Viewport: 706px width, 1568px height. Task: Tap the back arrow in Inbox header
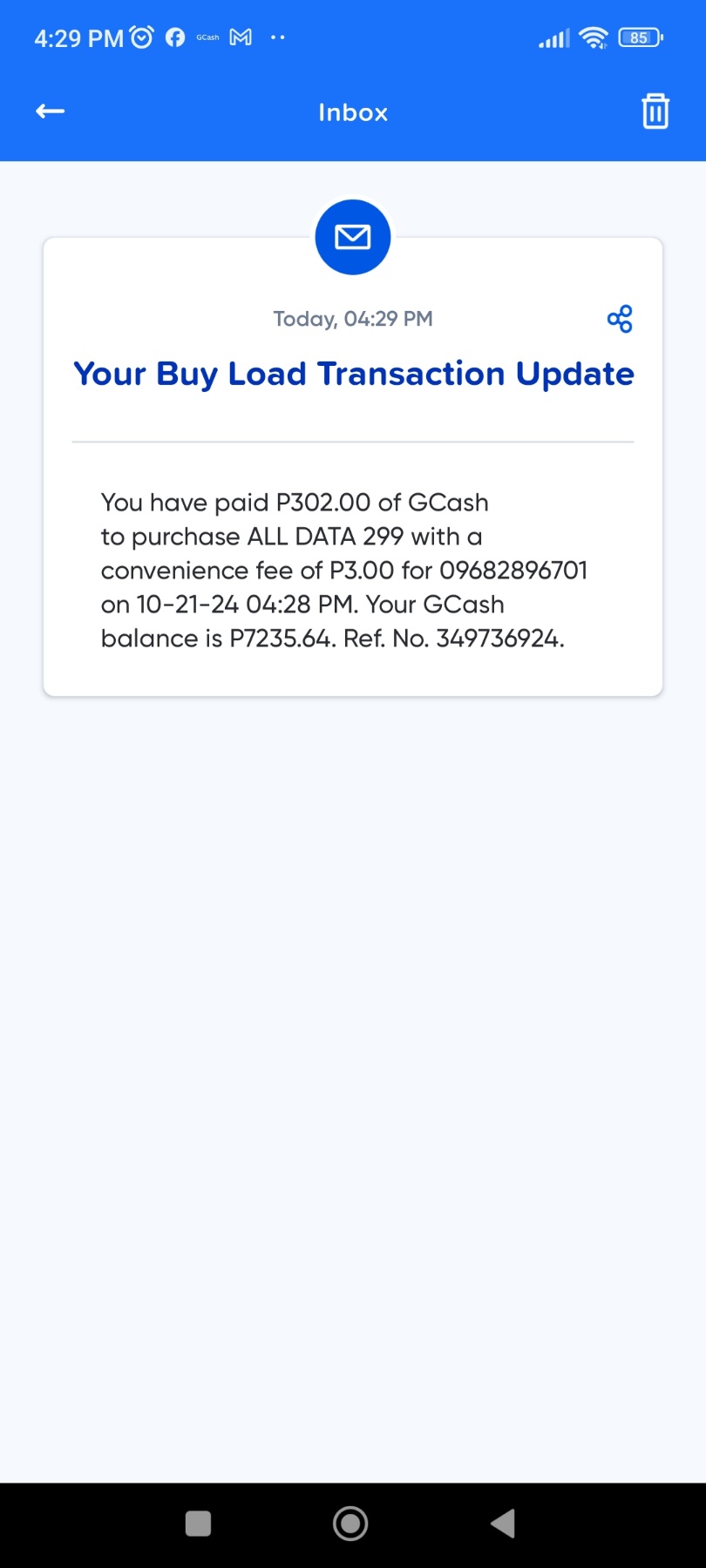tap(51, 112)
